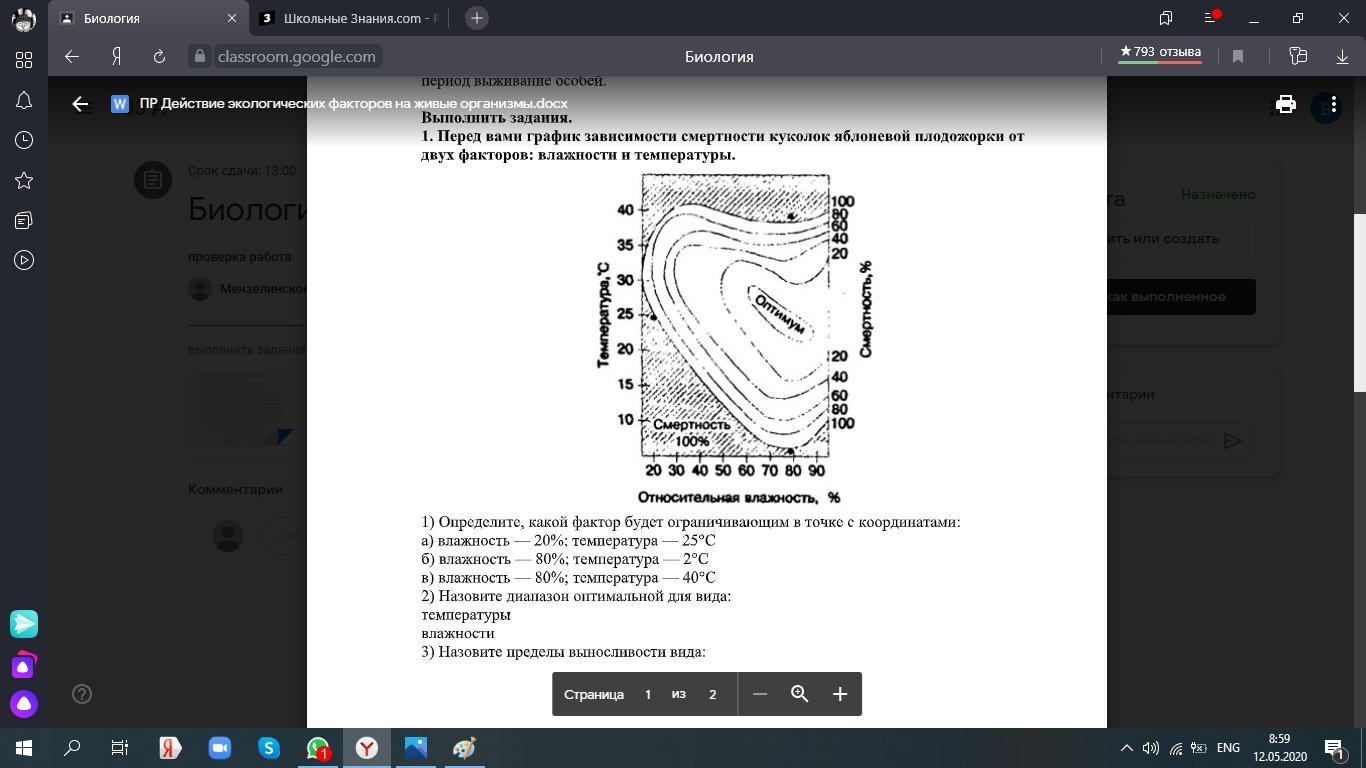Reset zoom with the magnifier button
The image size is (1366, 768).
(800, 694)
